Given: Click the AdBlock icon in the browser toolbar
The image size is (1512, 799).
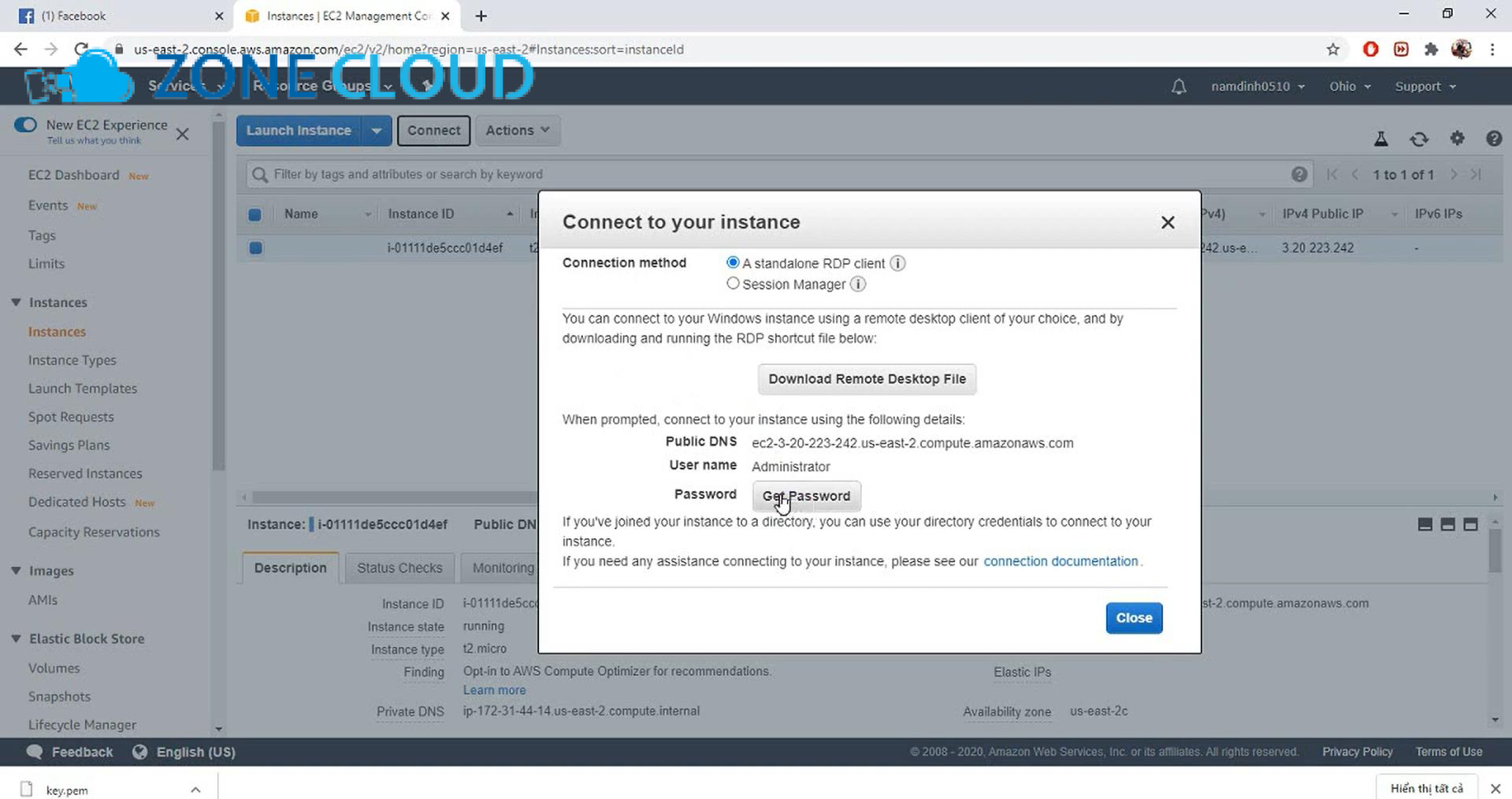Looking at the screenshot, I should pyautogui.click(x=1370, y=49).
